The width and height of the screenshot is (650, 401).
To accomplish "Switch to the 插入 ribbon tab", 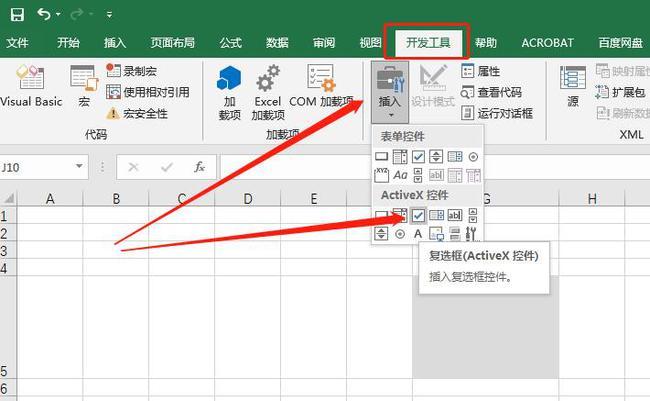I will pyautogui.click(x=115, y=43).
